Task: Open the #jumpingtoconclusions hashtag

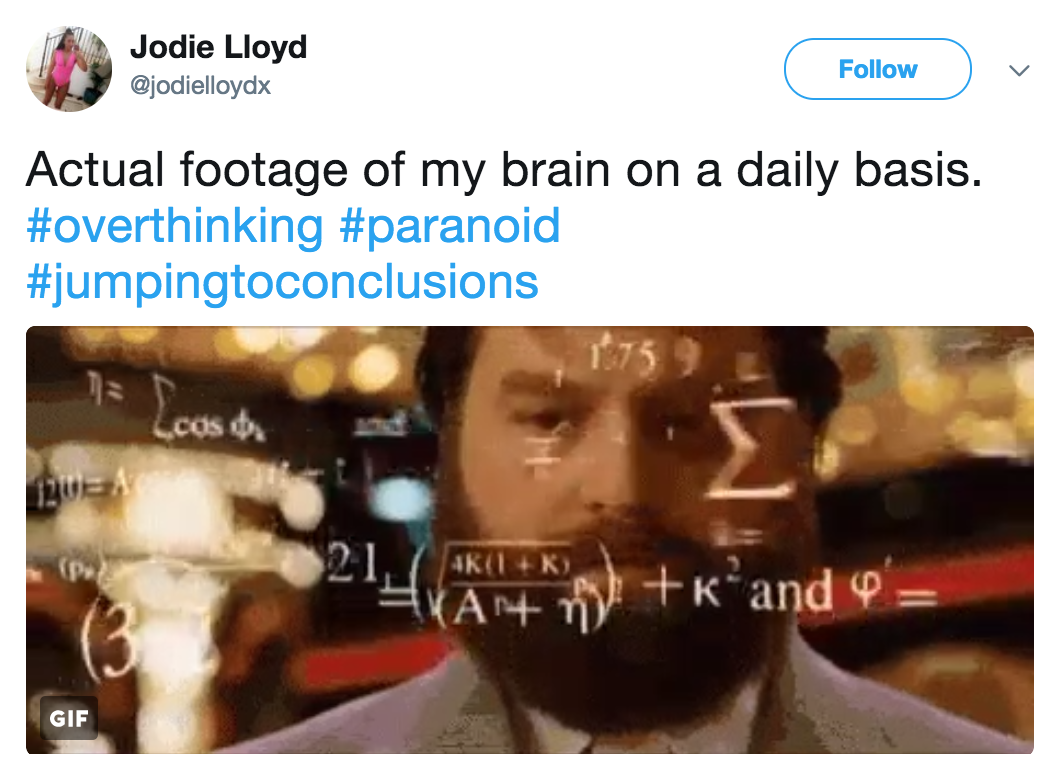Action: [282, 282]
